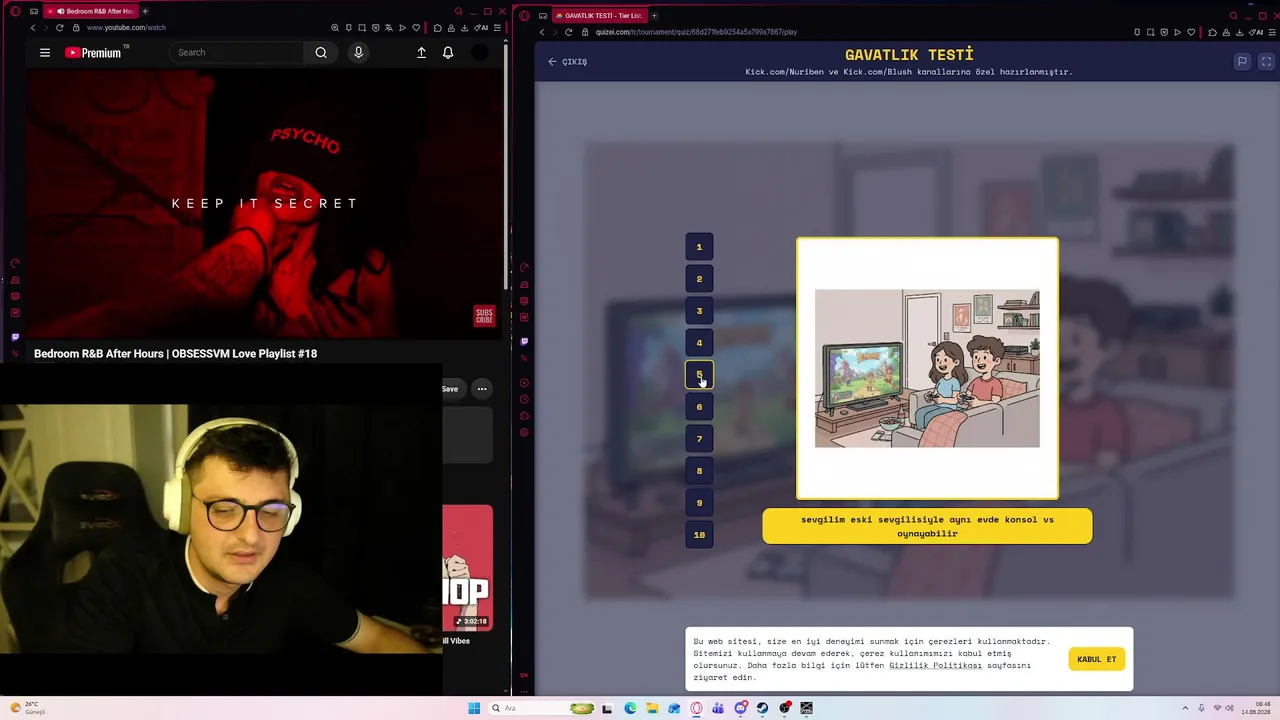The height and width of the screenshot is (720, 1280).
Task: Open the video's more actions ellipsis
Action: (x=482, y=389)
